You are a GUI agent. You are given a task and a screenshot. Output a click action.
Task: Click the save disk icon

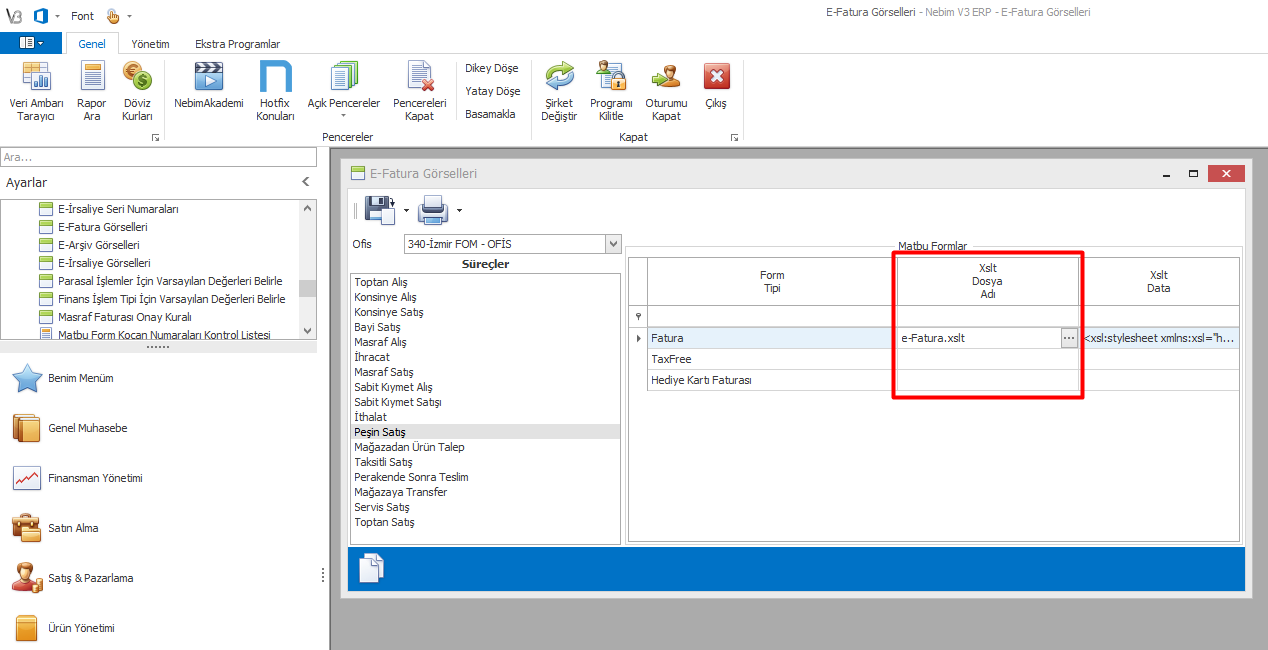(x=379, y=209)
